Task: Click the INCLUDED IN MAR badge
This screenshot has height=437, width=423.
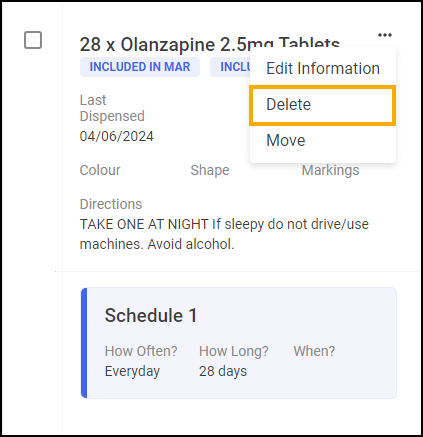Action: click(140, 67)
